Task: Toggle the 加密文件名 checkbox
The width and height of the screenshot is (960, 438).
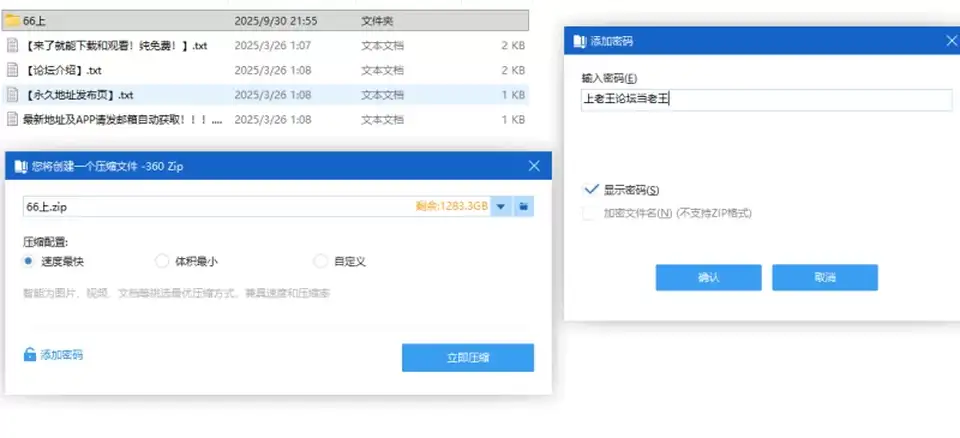Action: pos(589,213)
